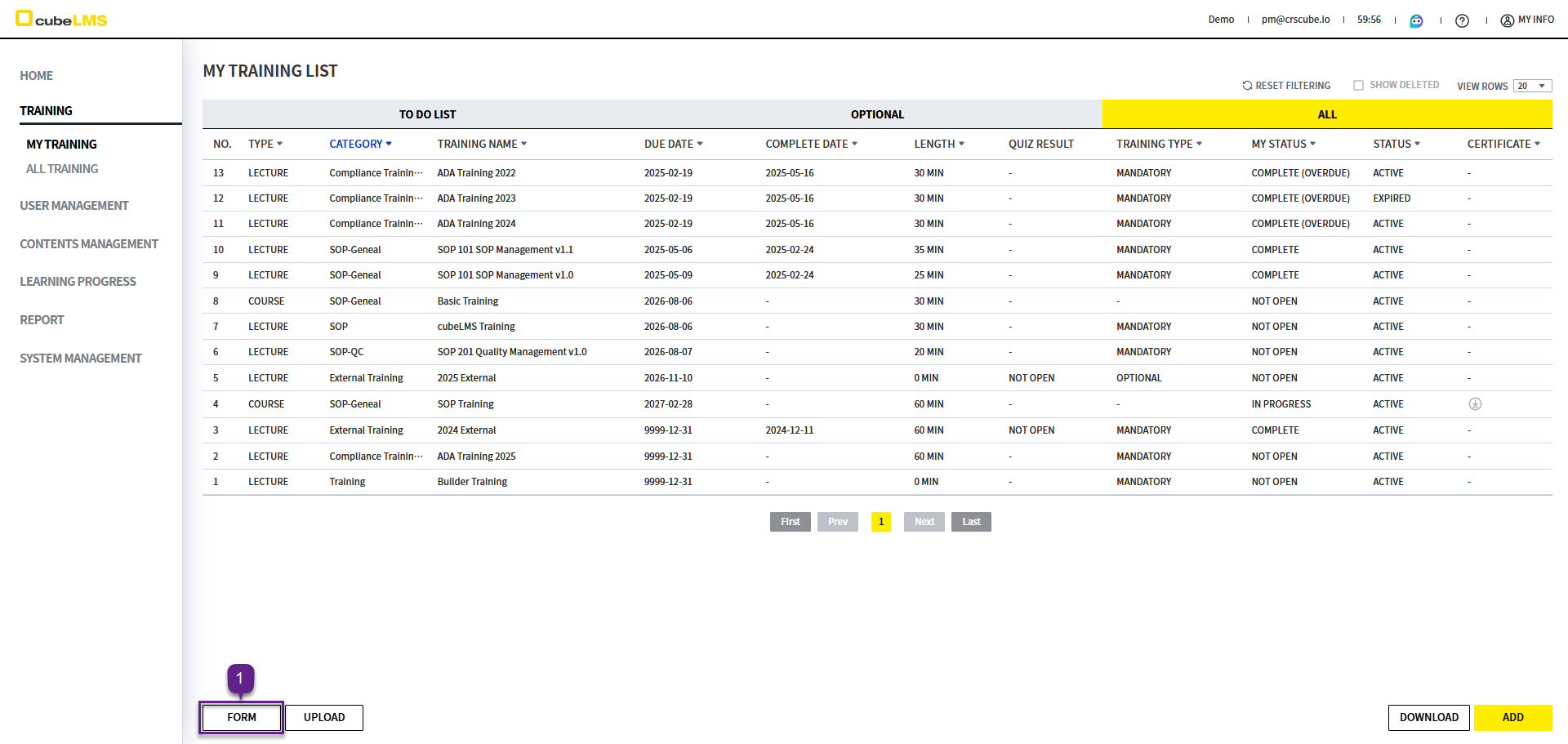Download certificate icon for SOP Training

coord(1475,404)
